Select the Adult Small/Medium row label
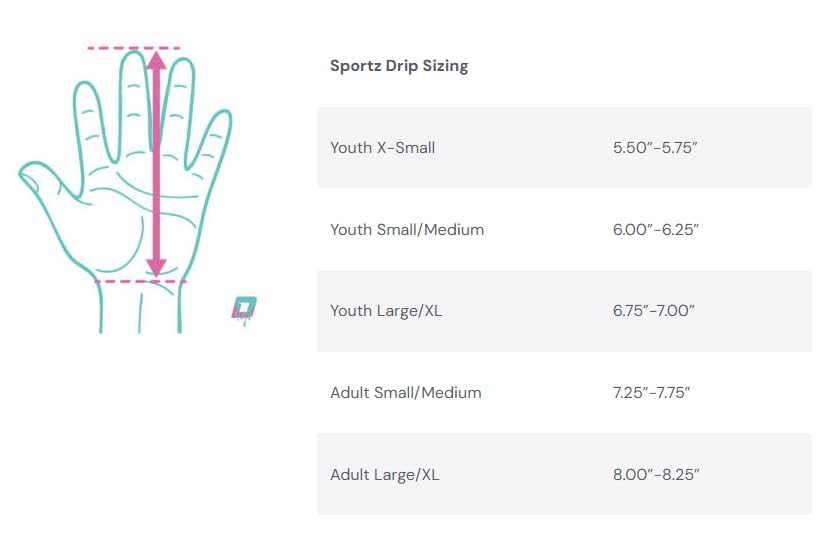The height and width of the screenshot is (537, 826). 406,393
